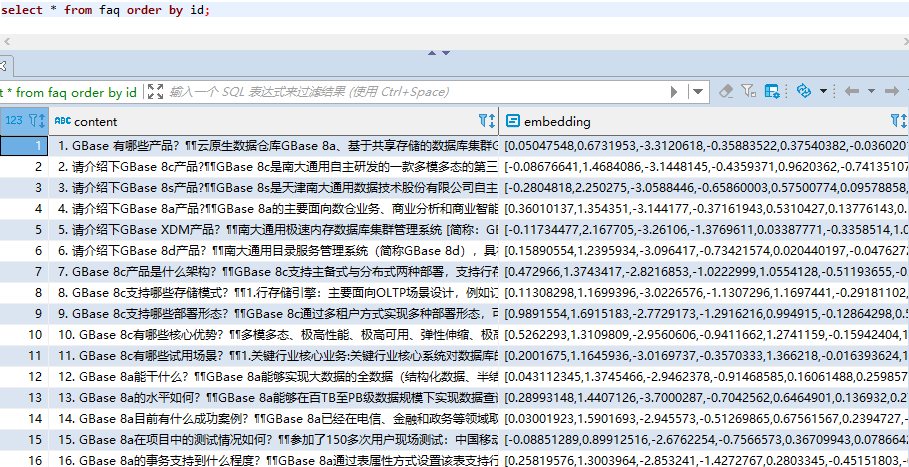Viewport: 909px width, 467px height.
Task: Focus the SQL filter expression input
Action: (x=414, y=92)
